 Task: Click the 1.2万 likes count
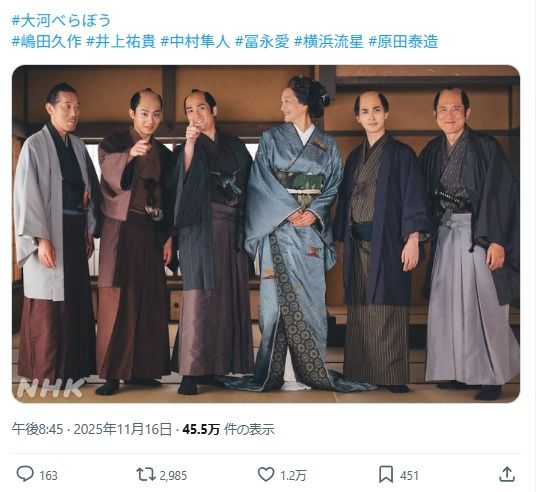[293, 476]
